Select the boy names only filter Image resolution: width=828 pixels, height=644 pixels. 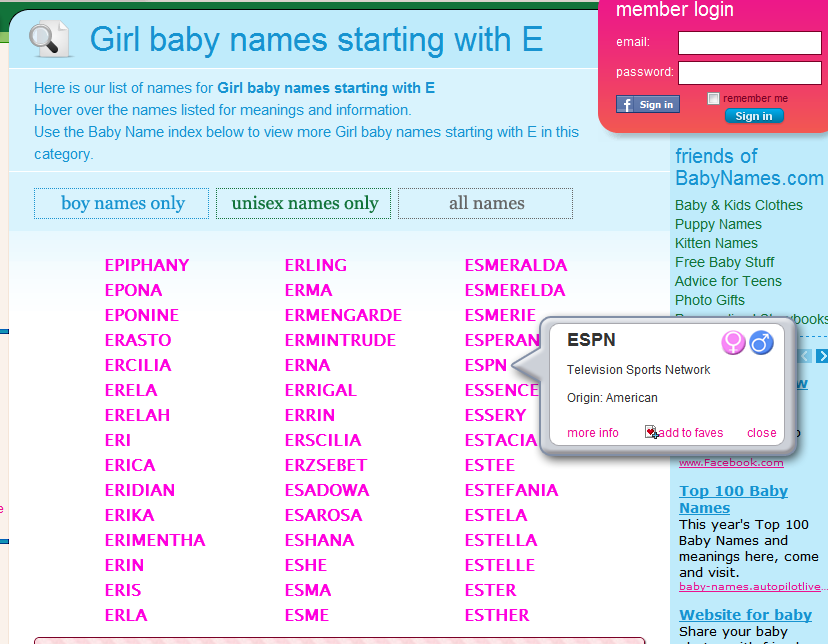click(x=121, y=203)
